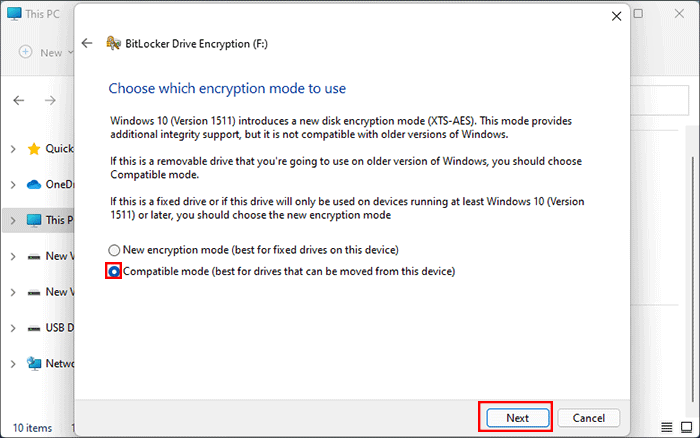Image resolution: width=700 pixels, height=438 pixels.
Task: Go back in the BitLocker wizard
Action: (x=87, y=43)
